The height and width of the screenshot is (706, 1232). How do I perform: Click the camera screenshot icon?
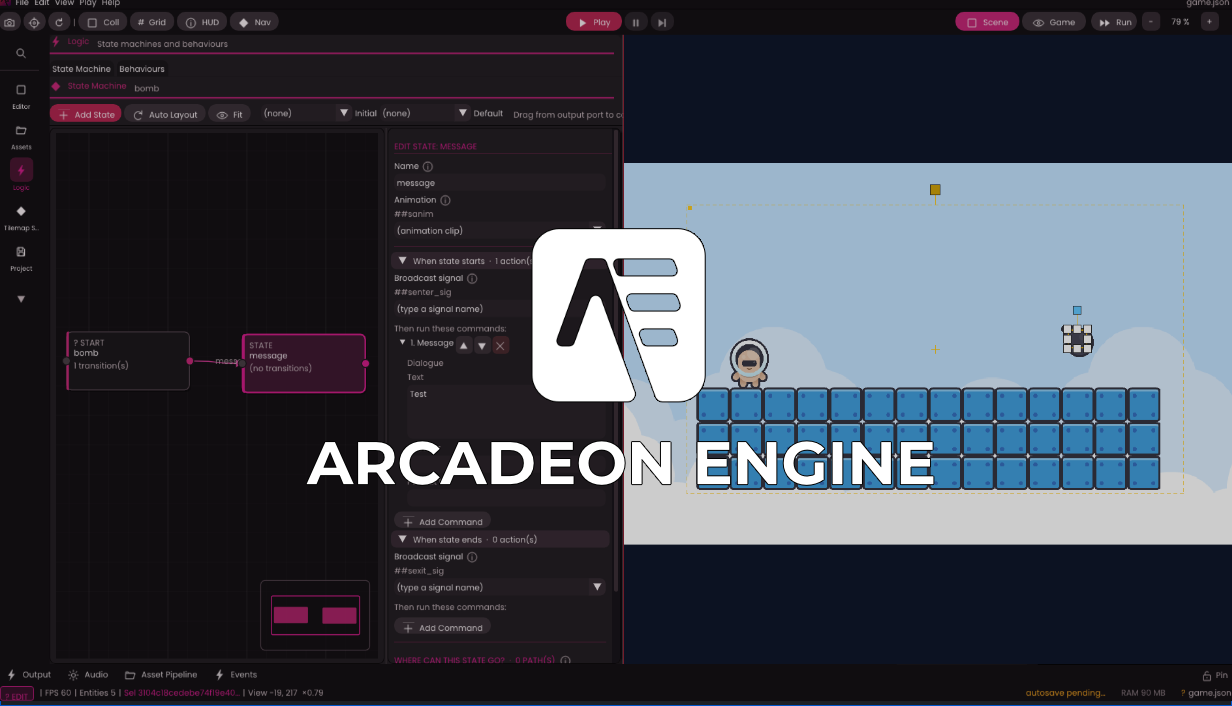tap(10, 22)
